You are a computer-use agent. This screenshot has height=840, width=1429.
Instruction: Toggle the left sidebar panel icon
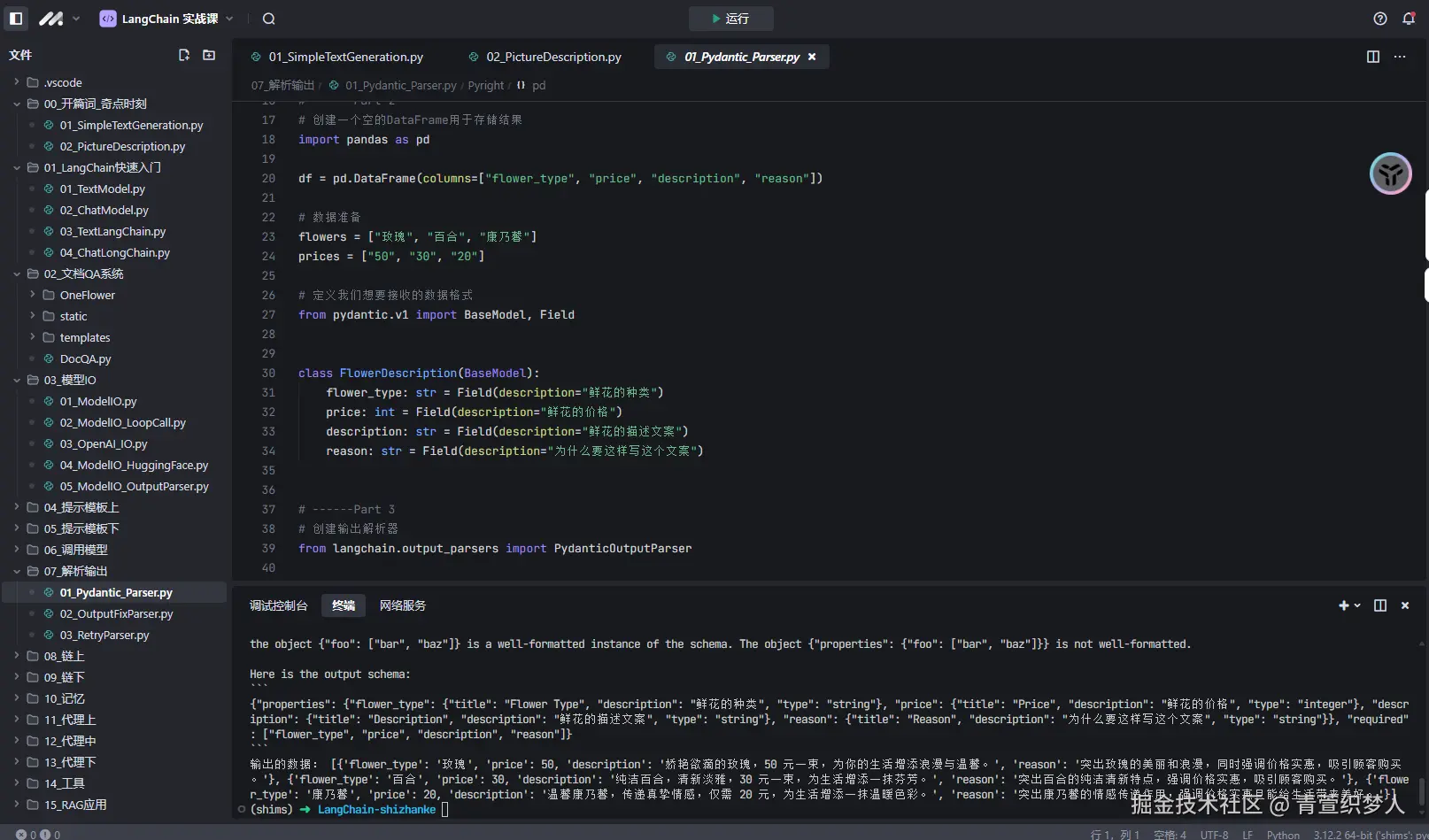click(x=16, y=19)
